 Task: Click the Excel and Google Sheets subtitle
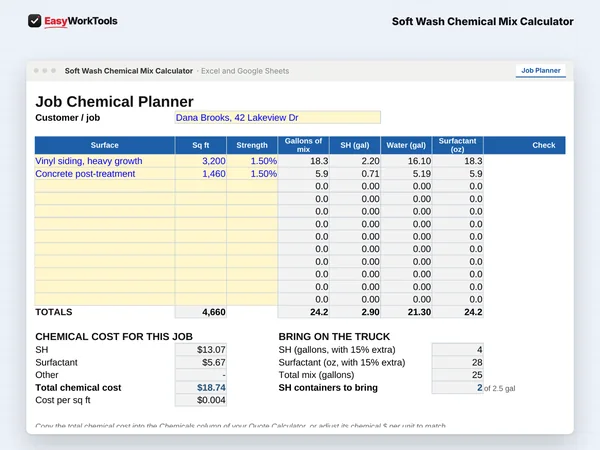click(x=245, y=71)
